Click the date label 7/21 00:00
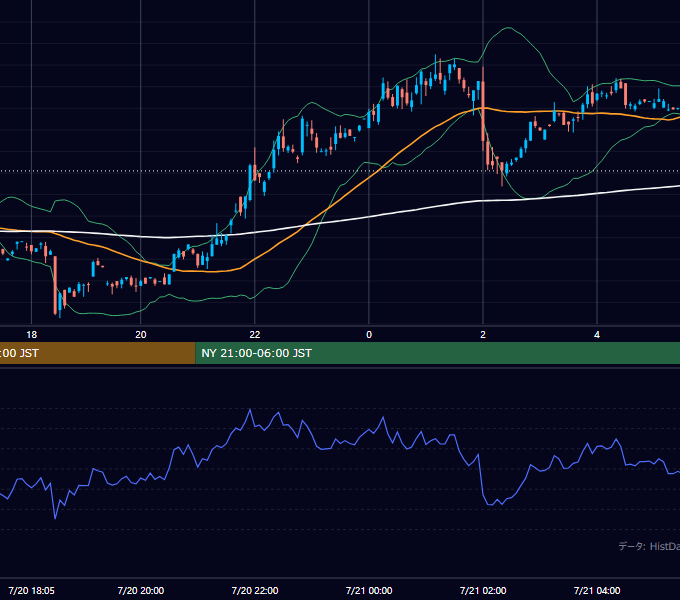 [x=369, y=590]
